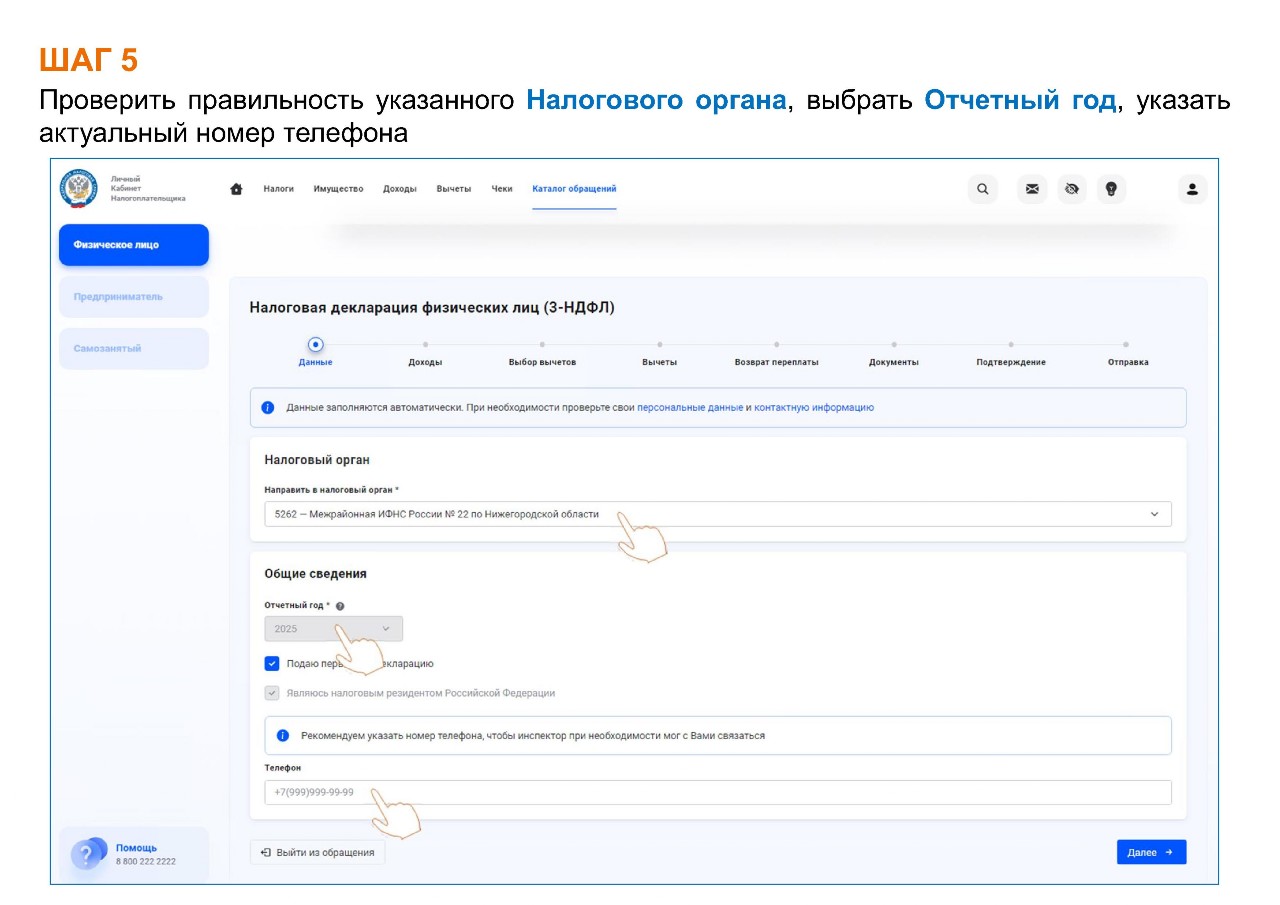Click the home icon in navigation bar

pos(237,189)
